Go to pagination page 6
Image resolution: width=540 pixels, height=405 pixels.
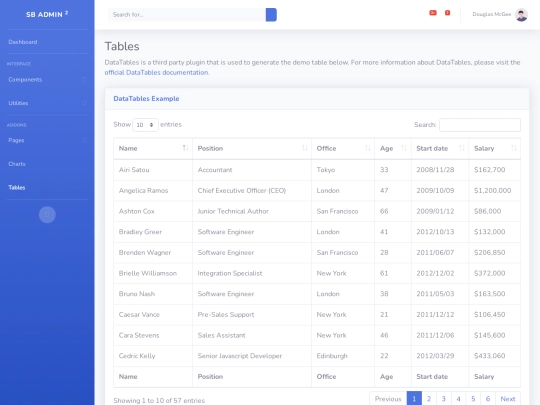pyautogui.click(x=488, y=399)
